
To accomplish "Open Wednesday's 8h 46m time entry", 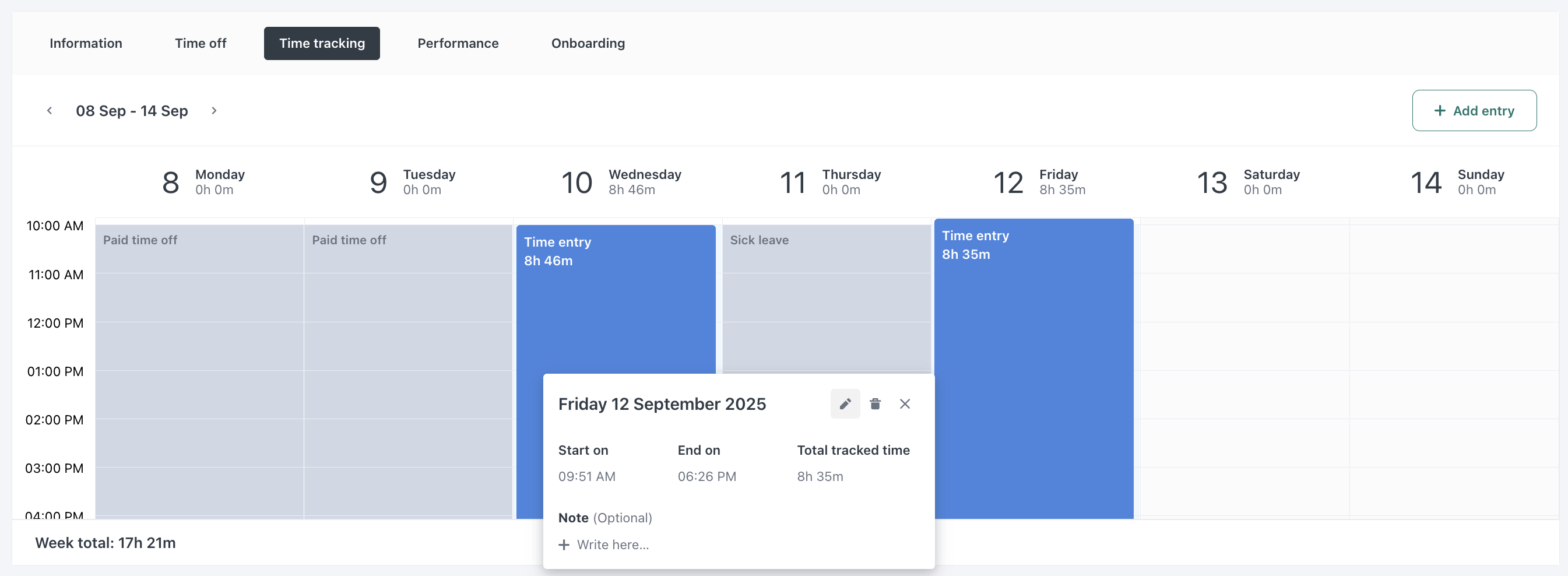I will (x=615, y=304).
